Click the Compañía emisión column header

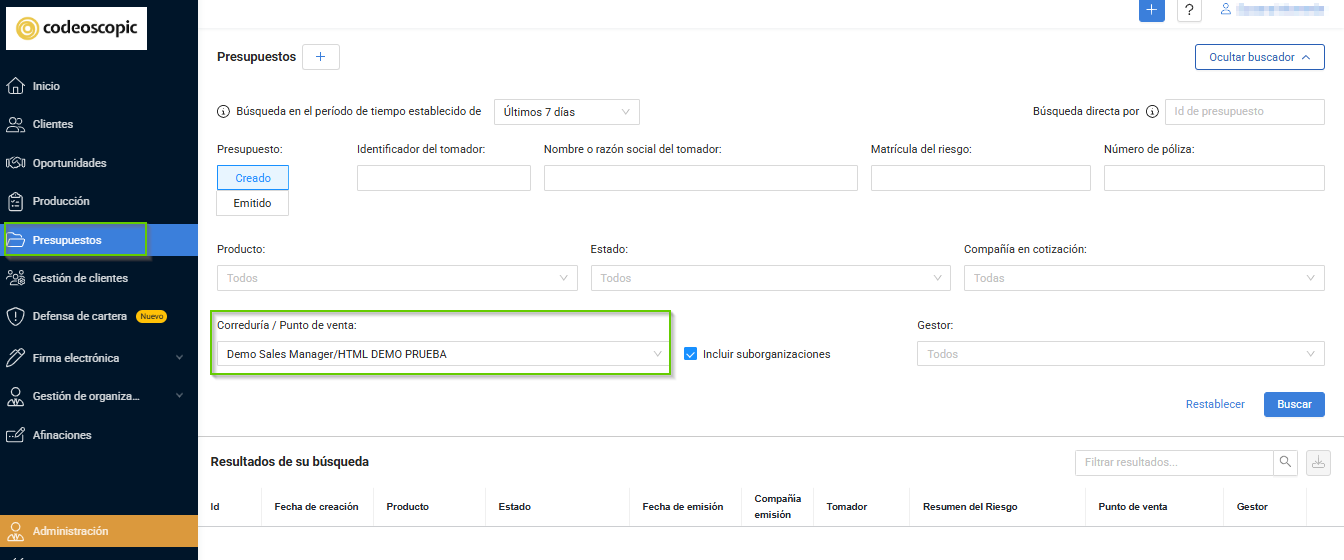[778, 507]
